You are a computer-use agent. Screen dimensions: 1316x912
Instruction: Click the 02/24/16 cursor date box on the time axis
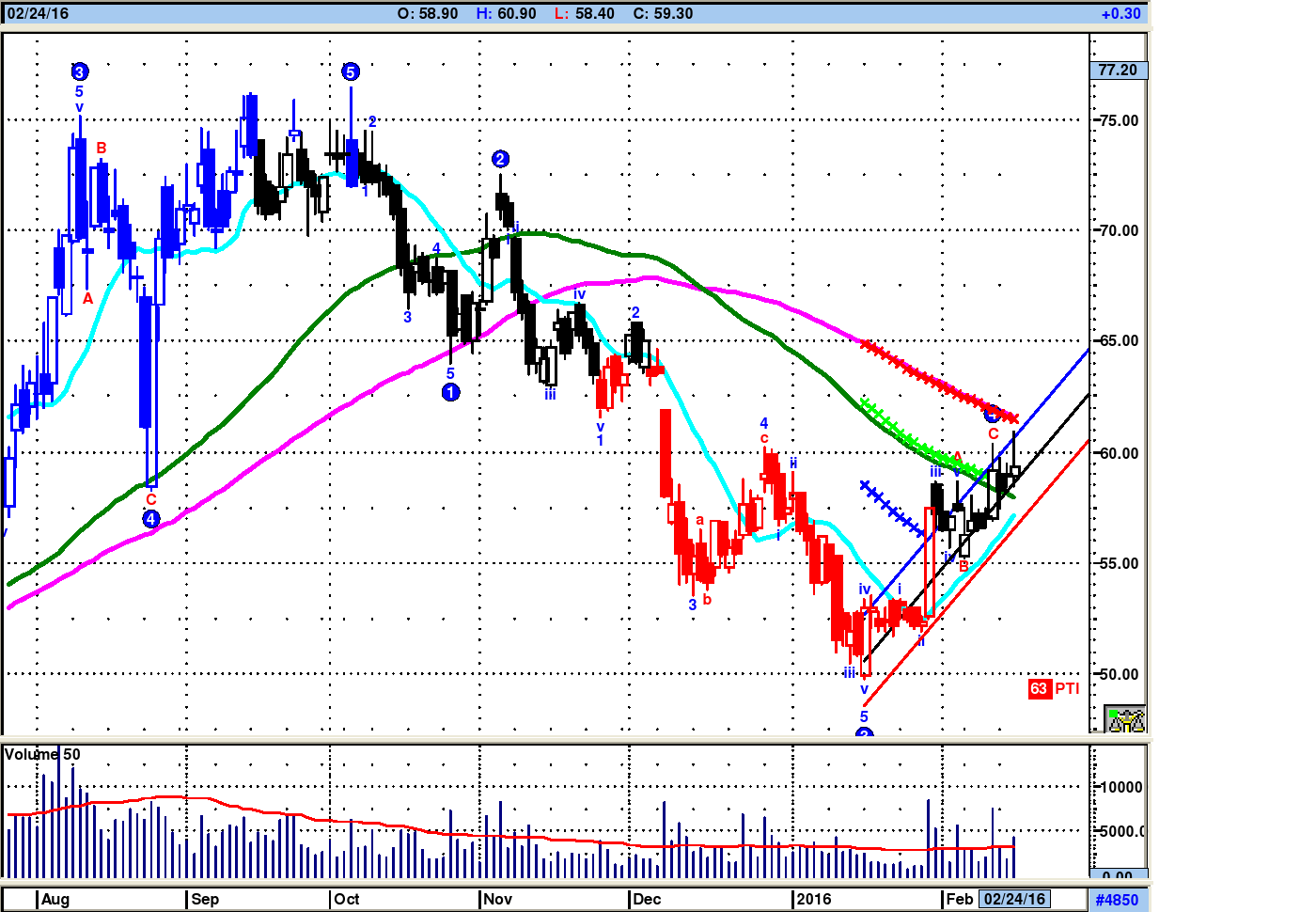[x=1014, y=899]
